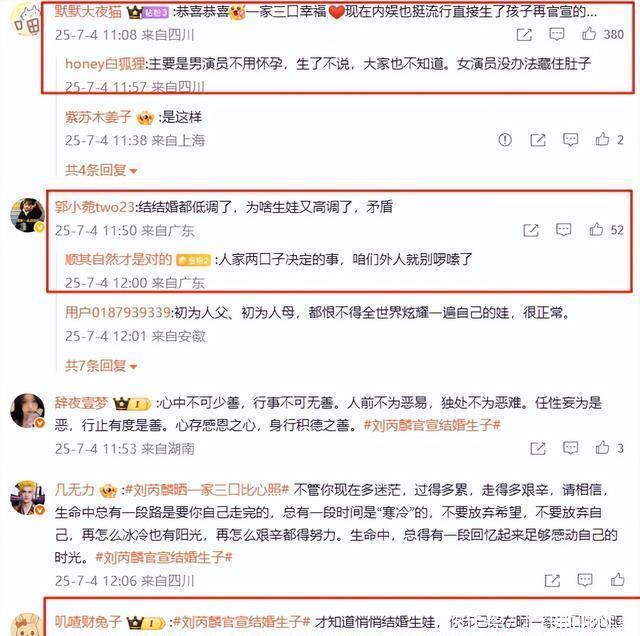Viewport: 640px width, 636px height.
Task: Like 默默大夜猫's comment with 380 likes
Action: 589,33
